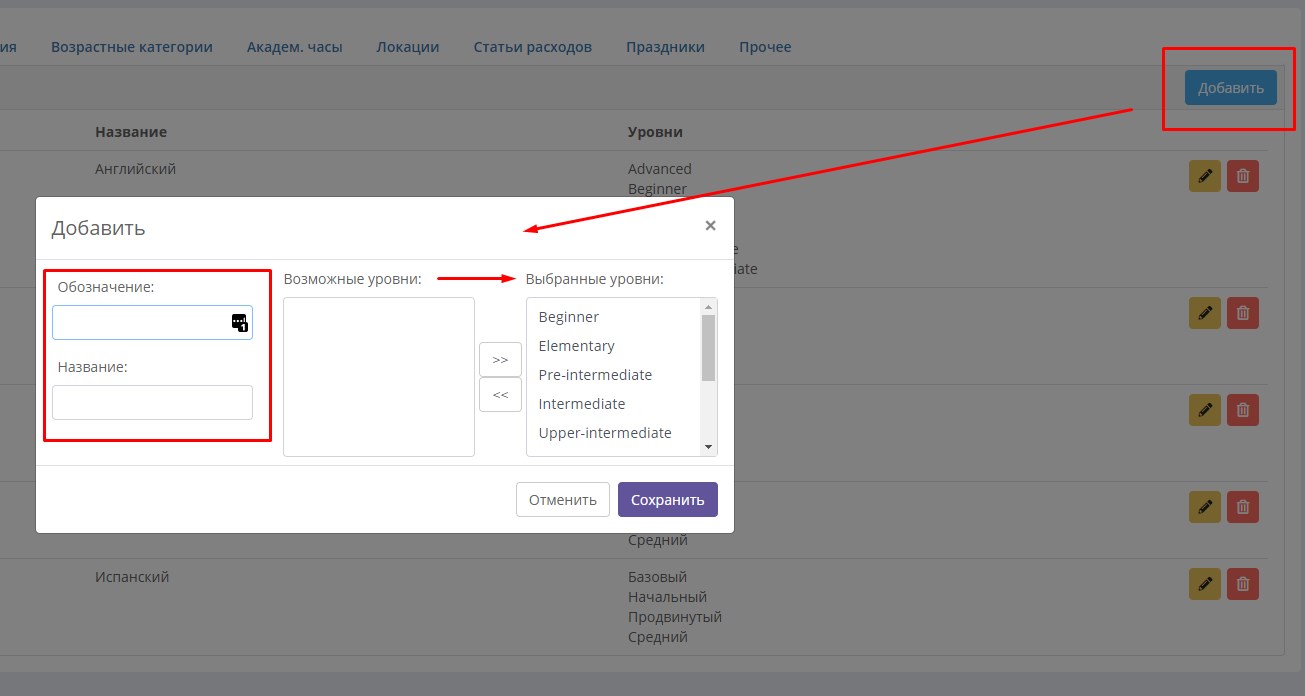Image resolution: width=1305 pixels, height=696 pixels.
Task: Click the Сохранить button
Action: (668, 500)
